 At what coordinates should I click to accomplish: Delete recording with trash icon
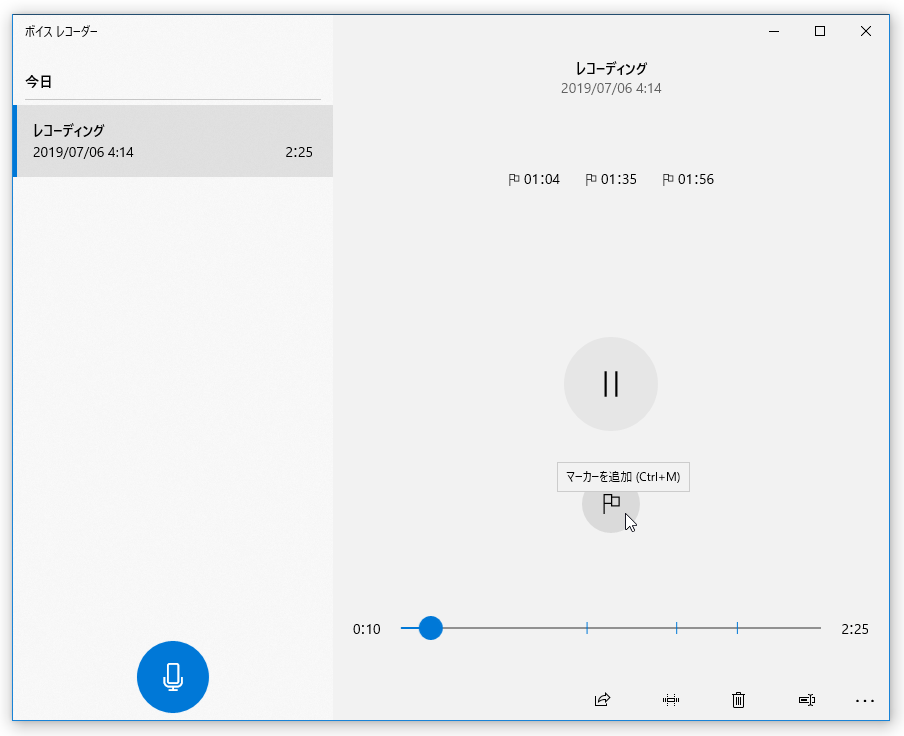[739, 700]
